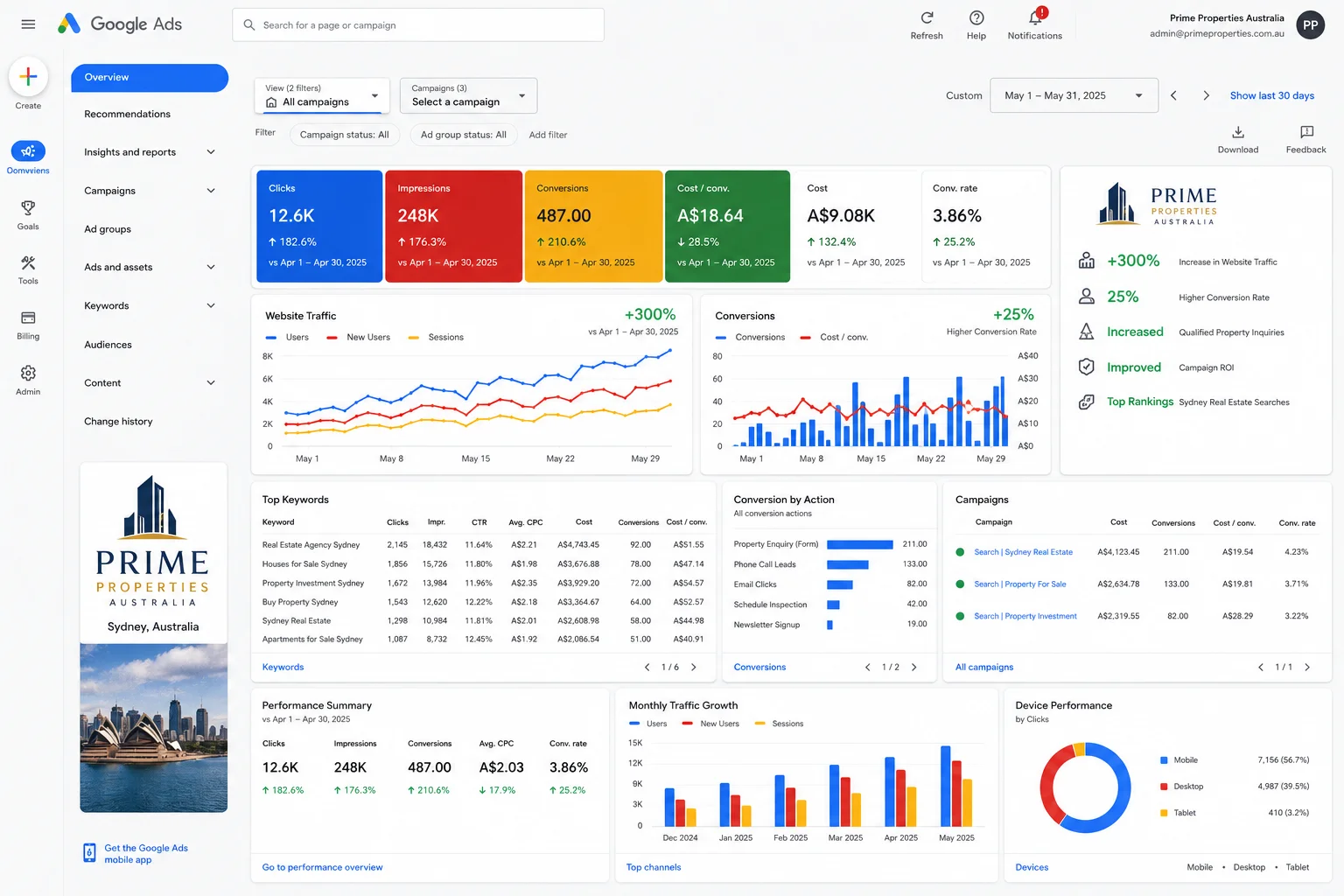The image size is (1344, 896).
Task: Go to previous Top Keywords page
Action: point(647,667)
